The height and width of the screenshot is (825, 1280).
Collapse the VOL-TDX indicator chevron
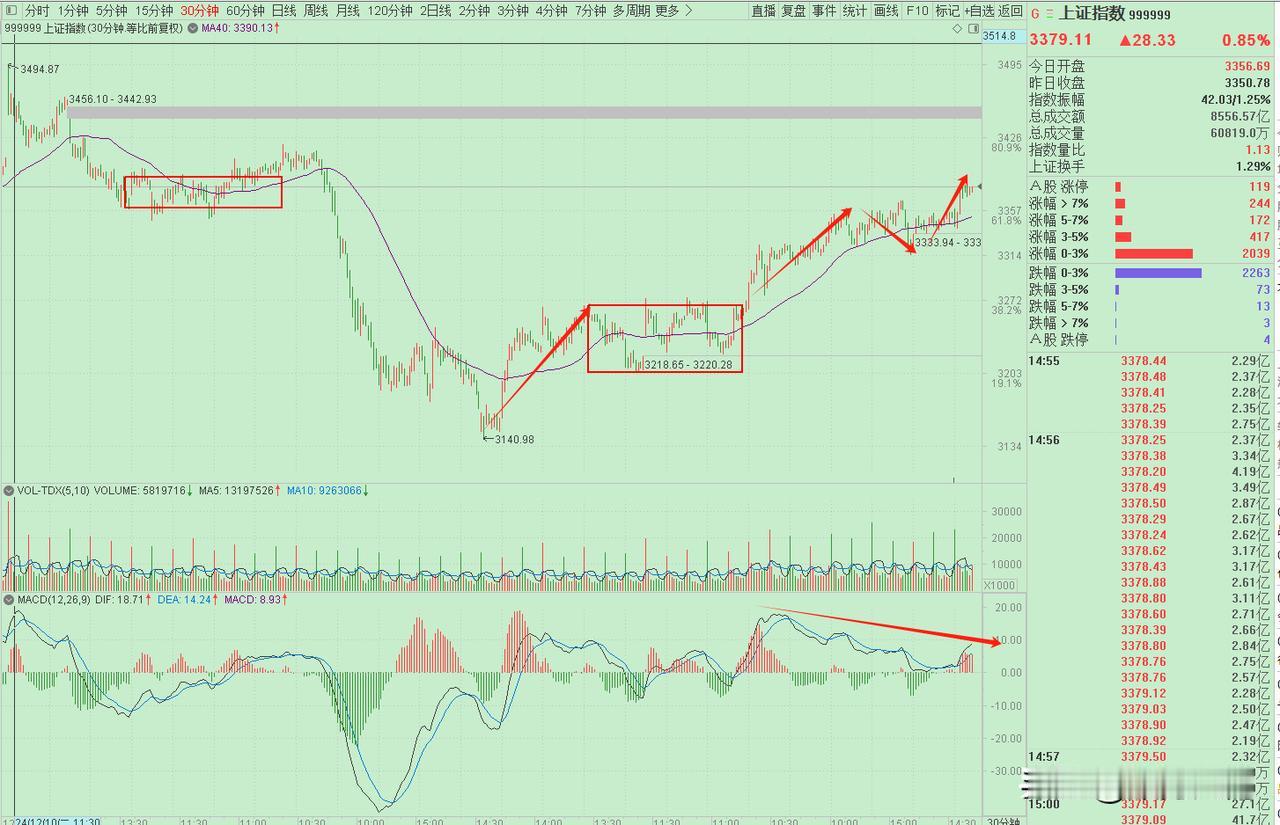pyautogui.click(x=9, y=491)
